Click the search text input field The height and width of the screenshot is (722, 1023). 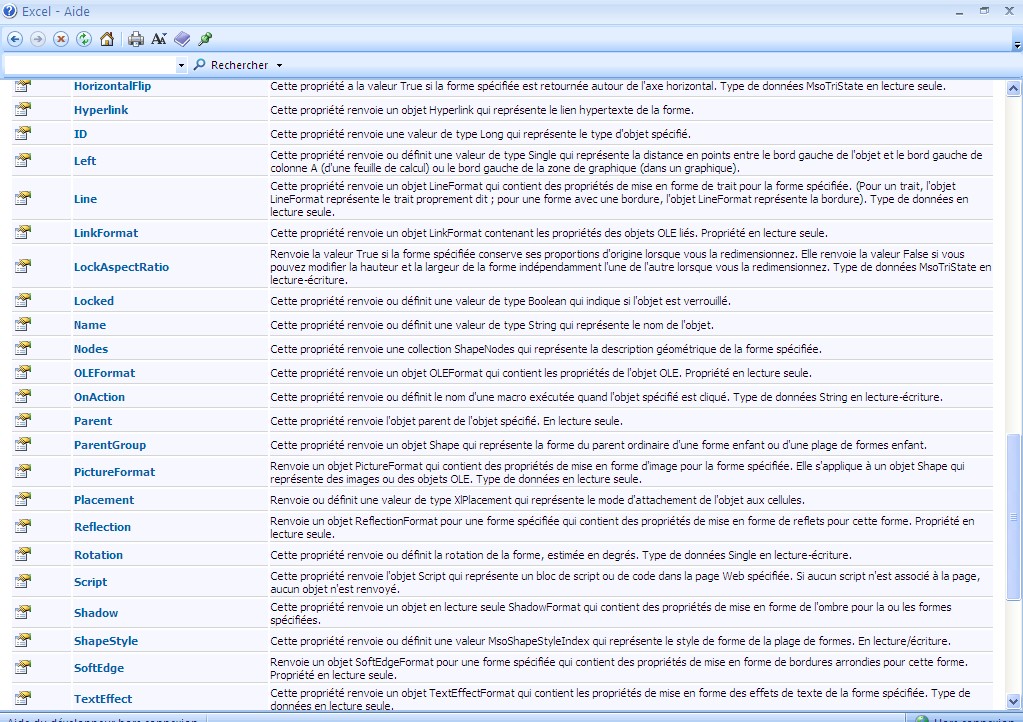[90, 65]
